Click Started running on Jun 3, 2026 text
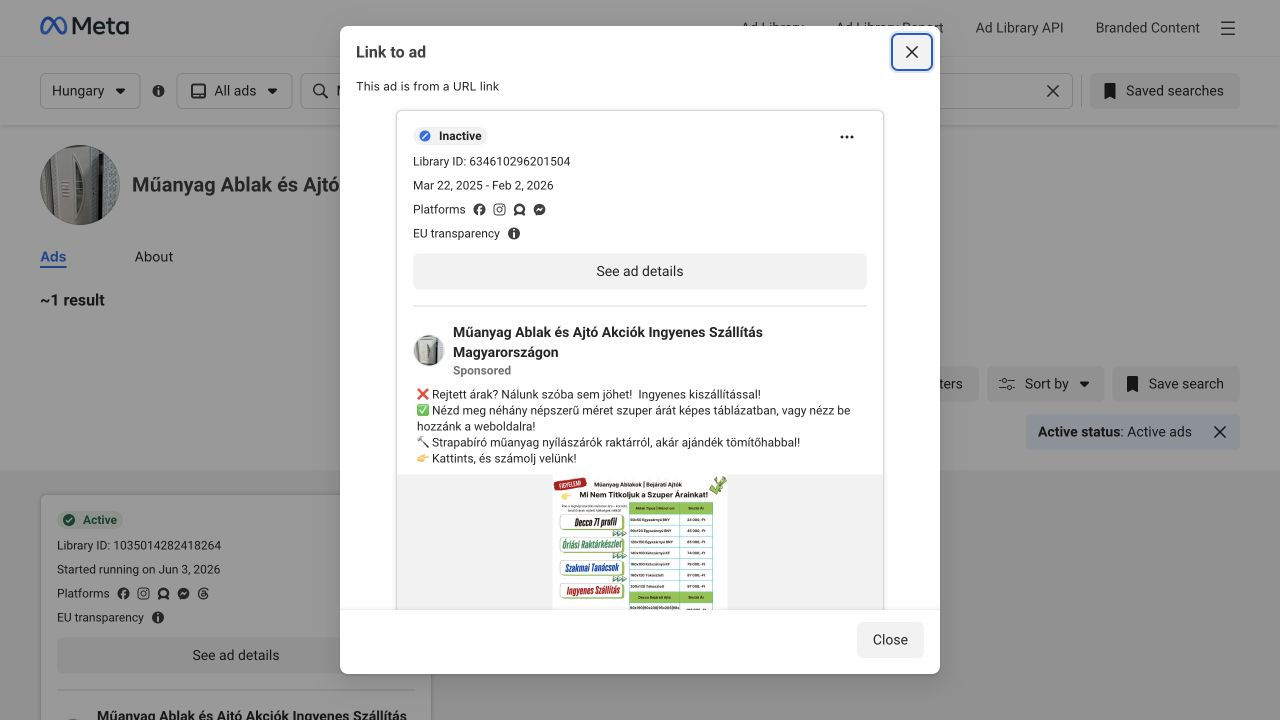 click(x=139, y=570)
